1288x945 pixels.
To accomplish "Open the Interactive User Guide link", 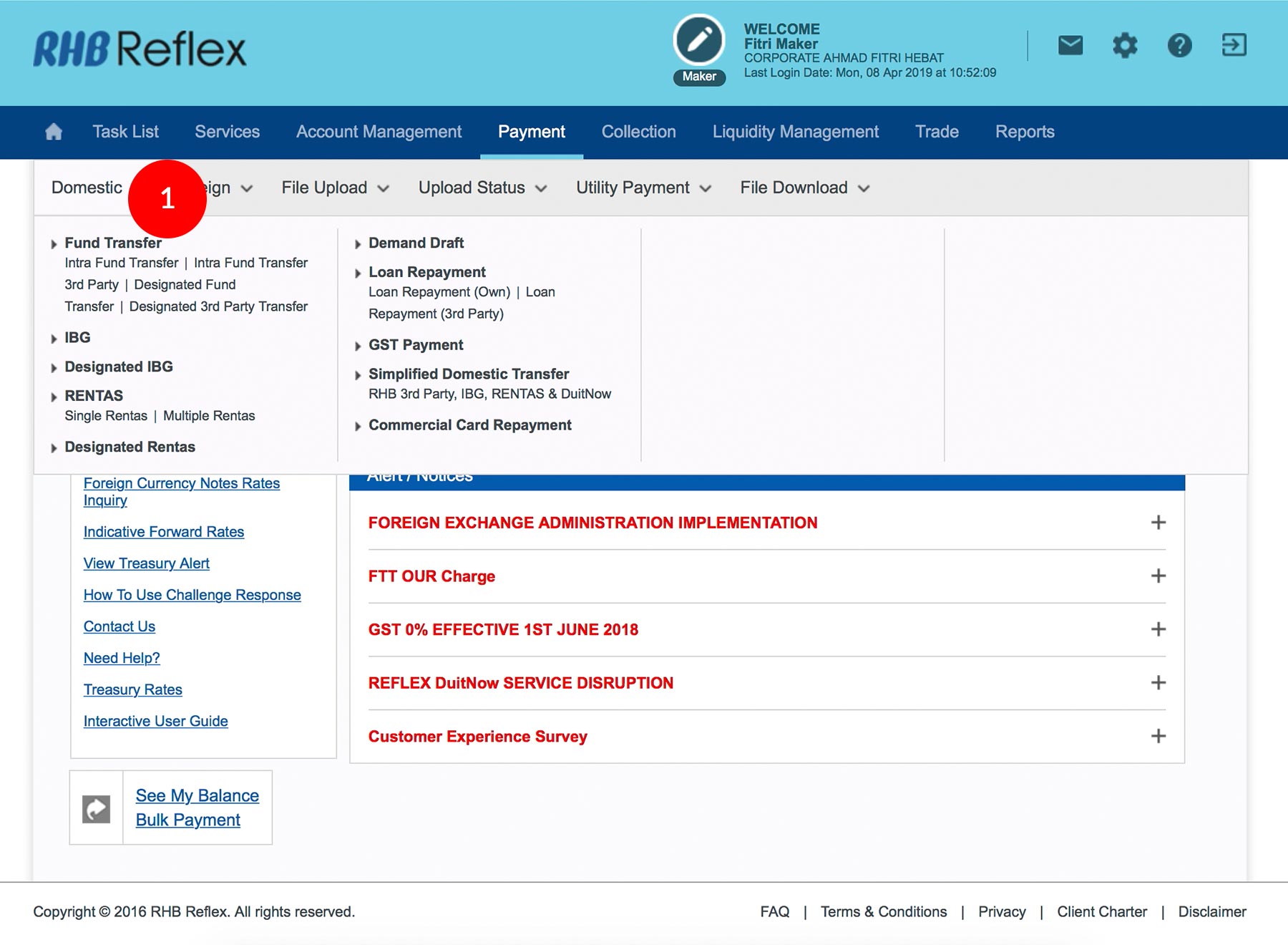I will [x=156, y=721].
